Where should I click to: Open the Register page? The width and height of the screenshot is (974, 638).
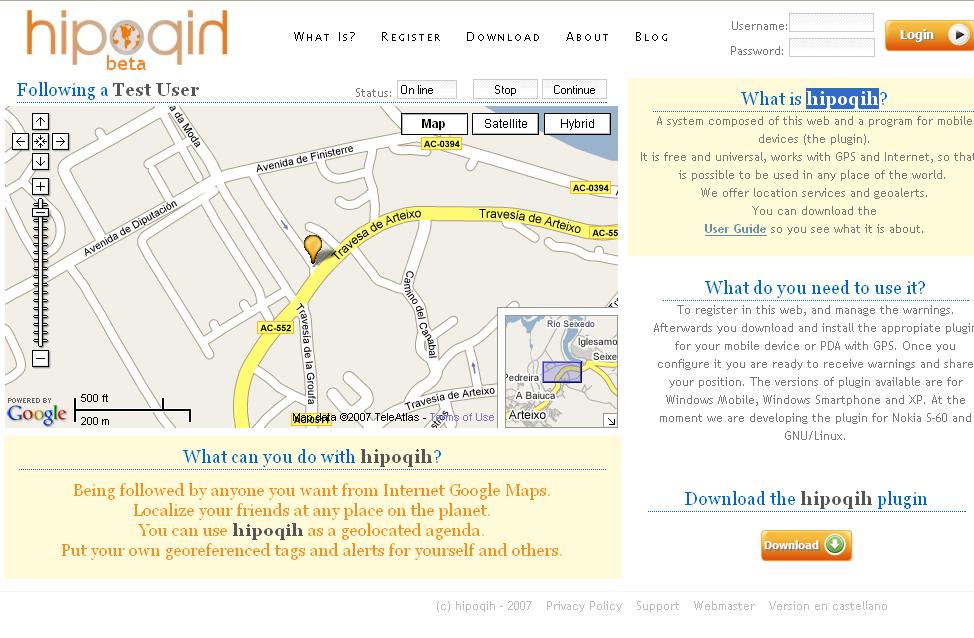411,37
